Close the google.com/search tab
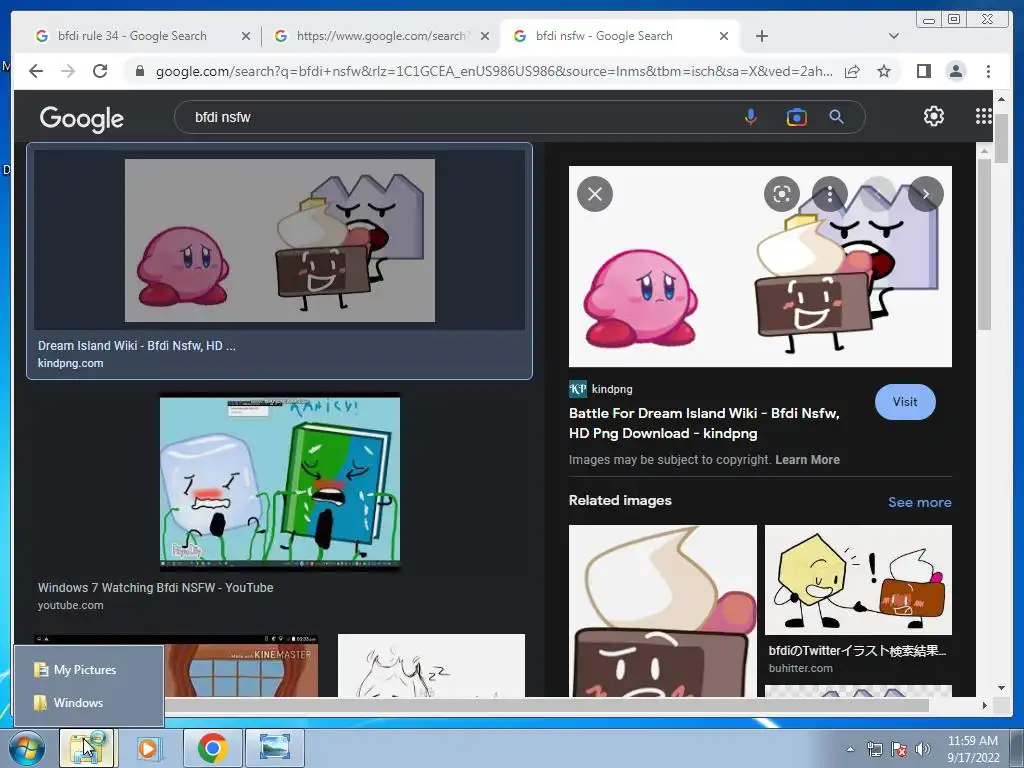The height and width of the screenshot is (768, 1024). coord(485,37)
